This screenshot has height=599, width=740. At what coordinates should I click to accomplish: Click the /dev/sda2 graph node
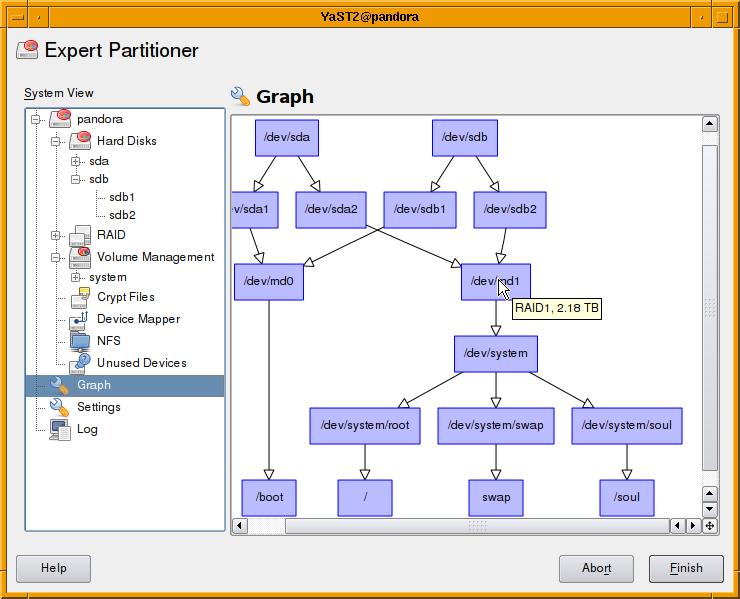(331, 210)
